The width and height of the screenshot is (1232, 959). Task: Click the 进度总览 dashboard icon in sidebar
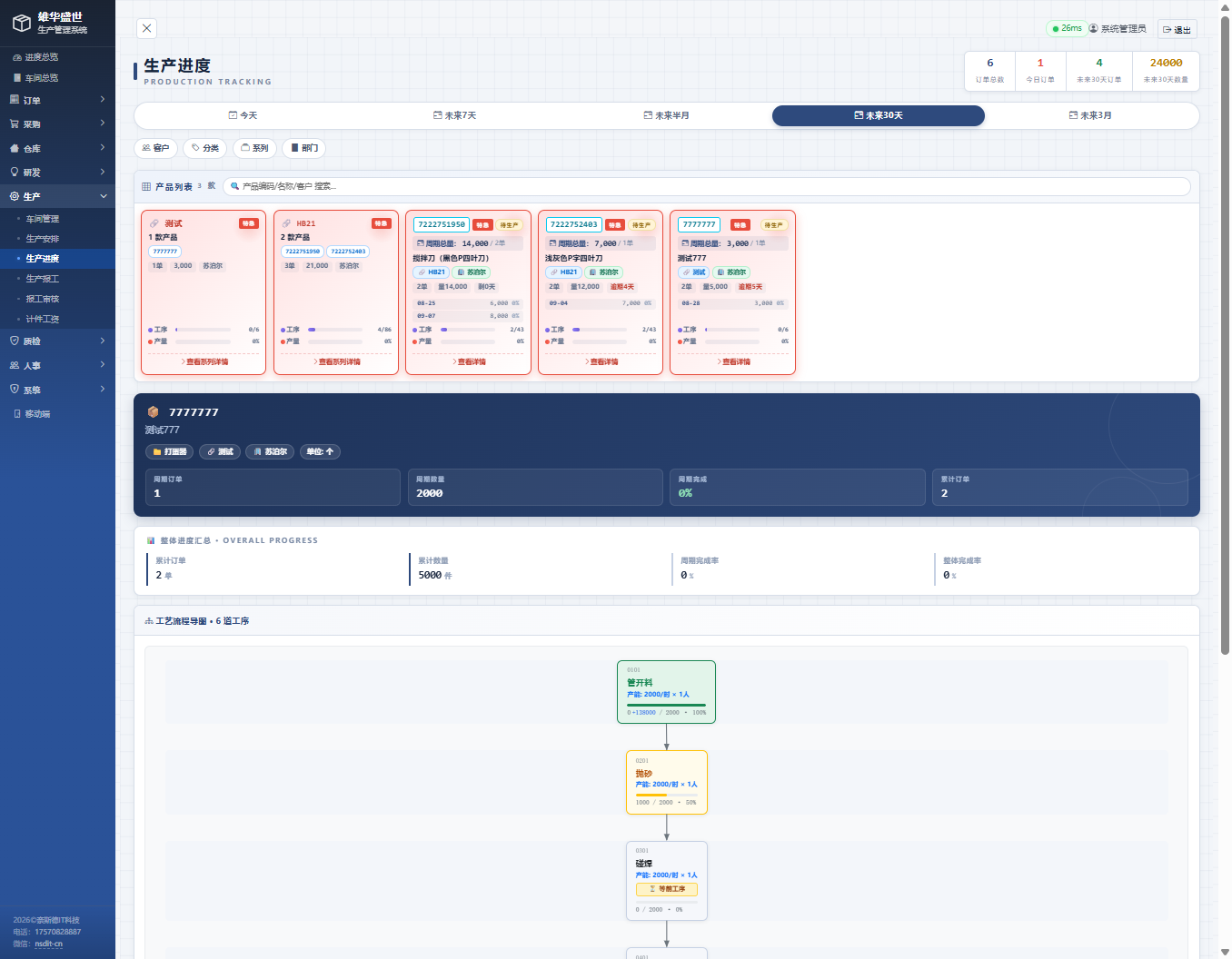pos(16,57)
